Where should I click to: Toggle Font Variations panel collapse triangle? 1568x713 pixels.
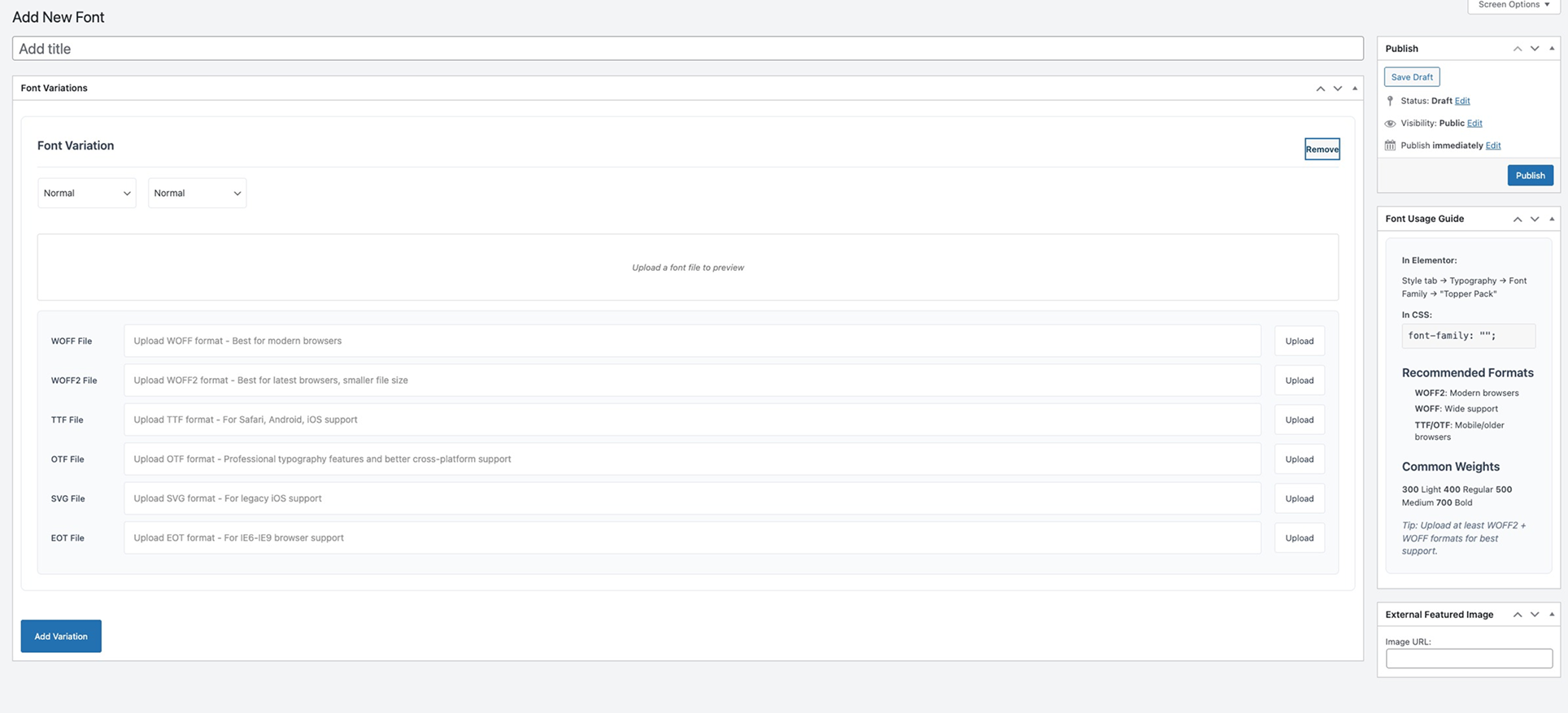pyautogui.click(x=1354, y=89)
